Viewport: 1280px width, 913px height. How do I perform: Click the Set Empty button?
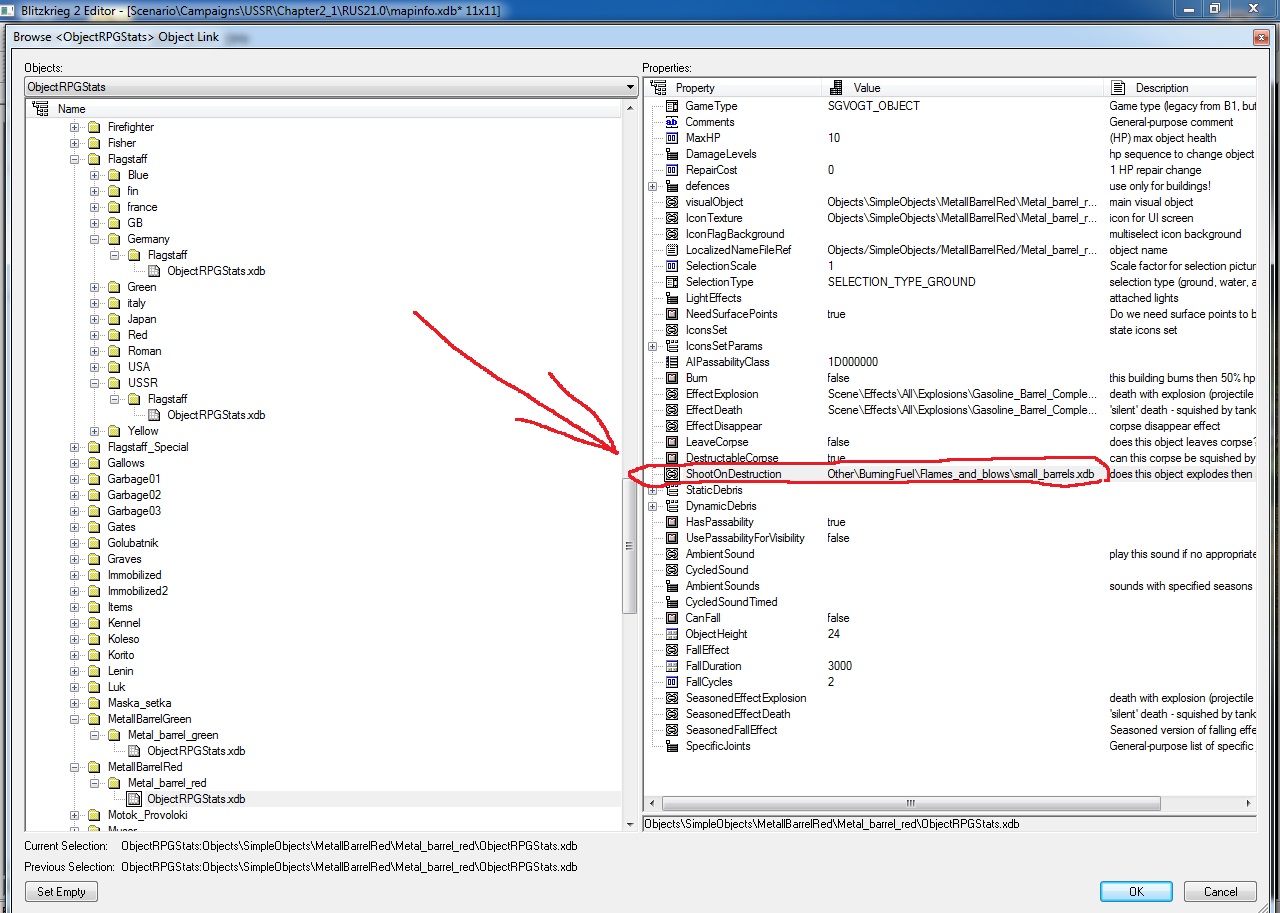(61, 891)
